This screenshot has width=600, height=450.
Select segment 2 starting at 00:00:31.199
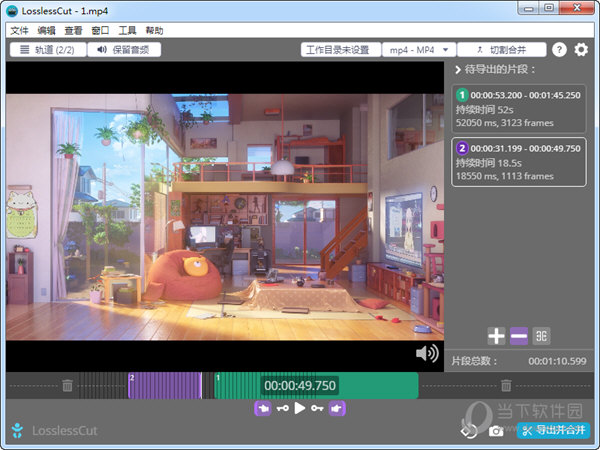tap(519, 162)
